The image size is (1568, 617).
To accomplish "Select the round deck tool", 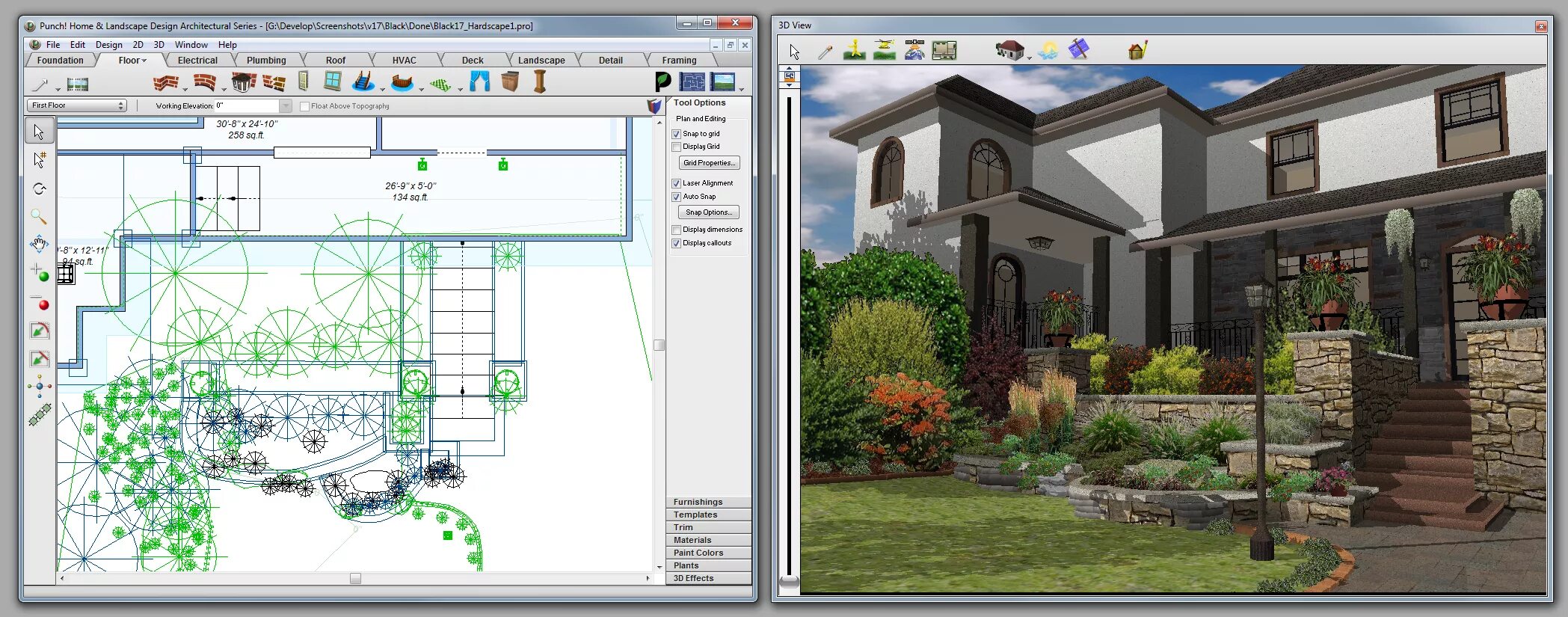I will (402, 82).
